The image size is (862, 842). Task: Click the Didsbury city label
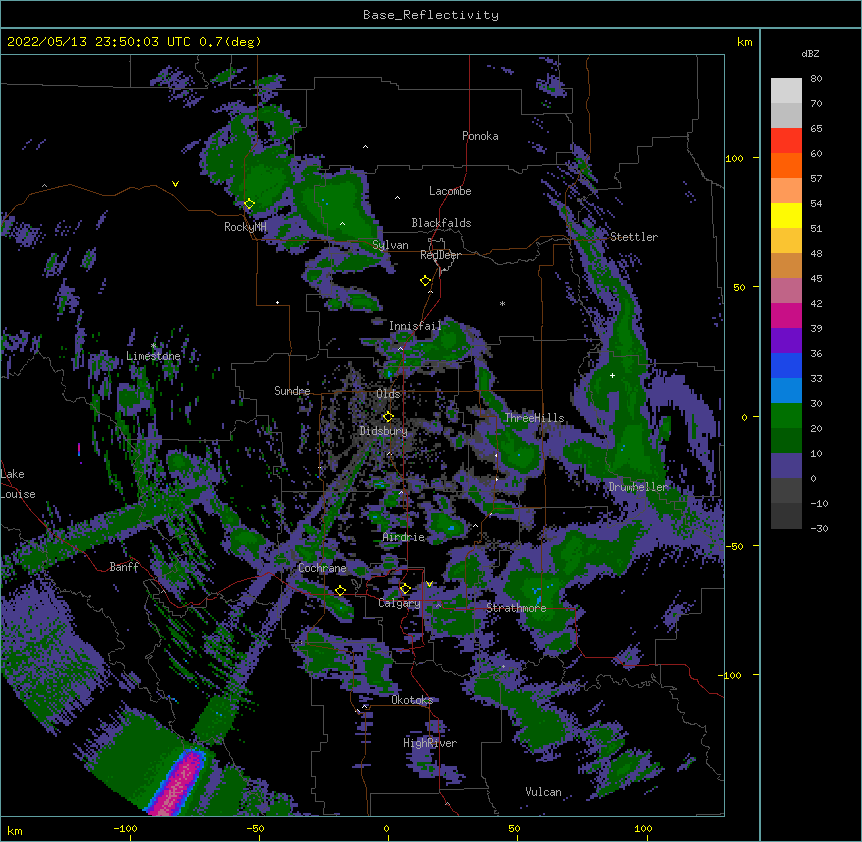(384, 431)
